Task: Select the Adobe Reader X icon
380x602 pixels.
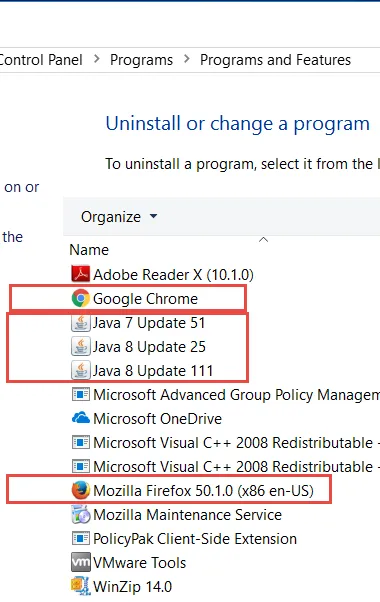Action: pos(81,274)
